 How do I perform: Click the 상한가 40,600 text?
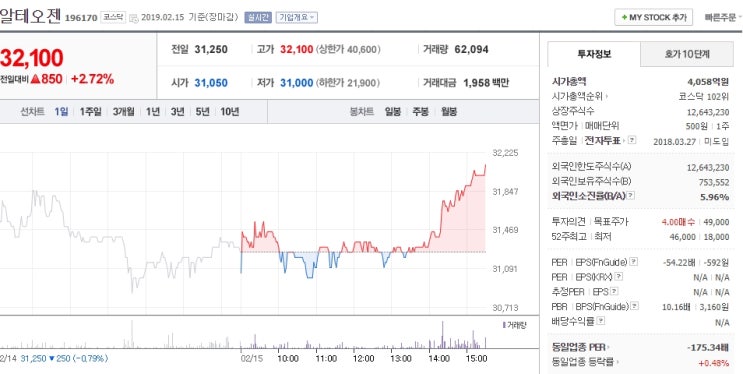click(348, 49)
